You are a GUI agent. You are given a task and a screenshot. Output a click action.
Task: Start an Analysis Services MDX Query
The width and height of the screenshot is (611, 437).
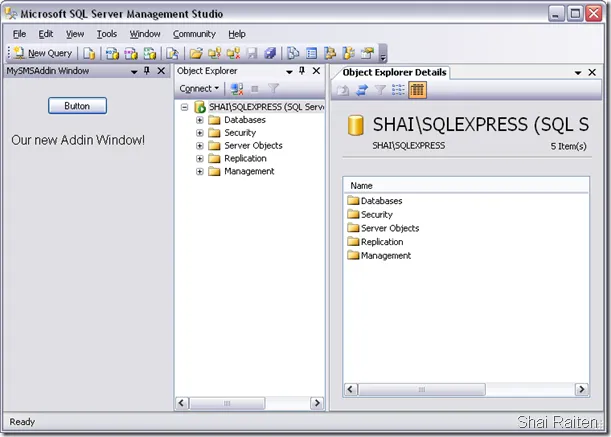point(112,53)
